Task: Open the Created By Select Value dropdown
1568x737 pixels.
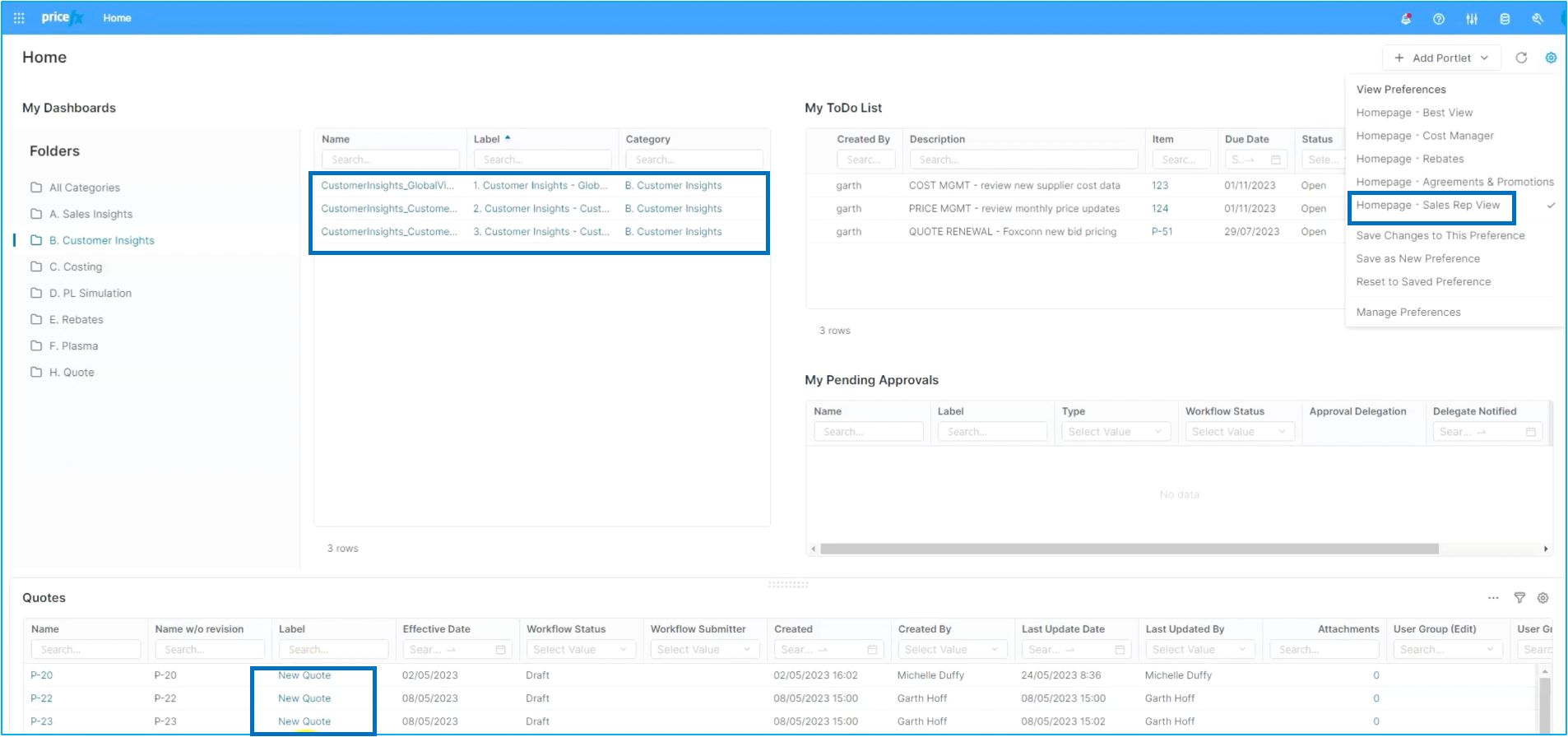Action: (x=952, y=650)
